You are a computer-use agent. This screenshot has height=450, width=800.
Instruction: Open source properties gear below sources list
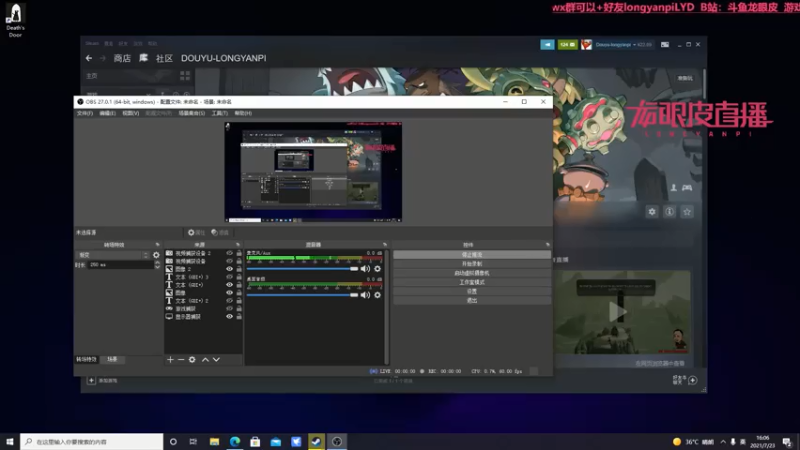tap(192, 360)
